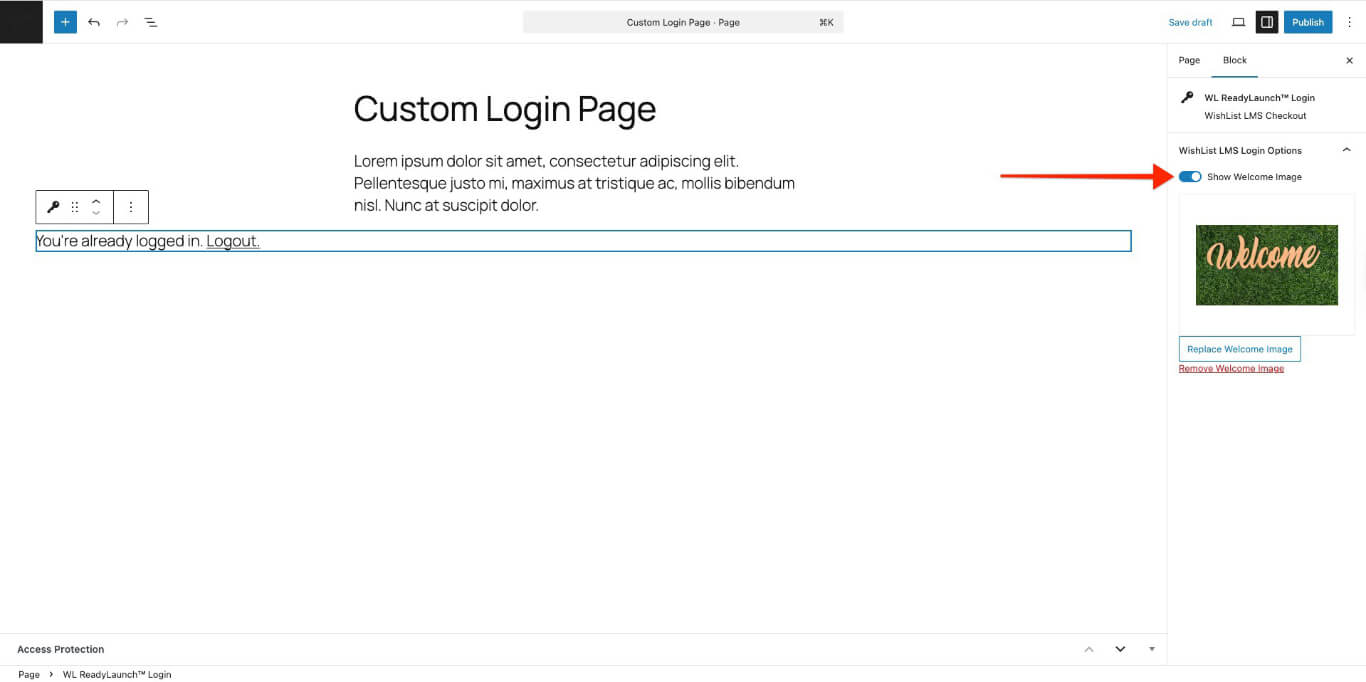Disable the Show Welcome Image toggle
The height and width of the screenshot is (682, 1366).
(1190, 176)
